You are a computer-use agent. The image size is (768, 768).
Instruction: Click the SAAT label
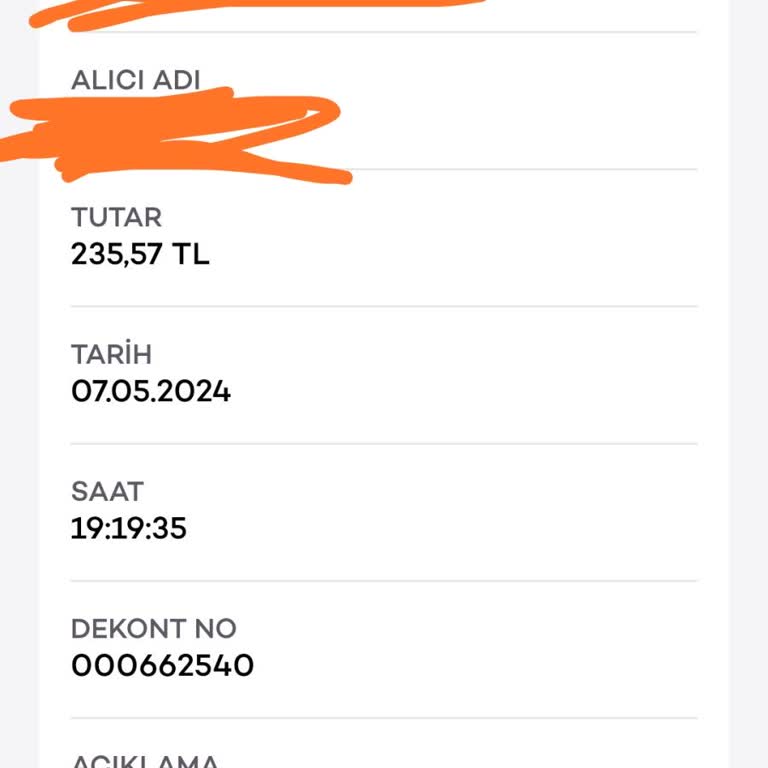pyautogui.click(x=107, y=491)
